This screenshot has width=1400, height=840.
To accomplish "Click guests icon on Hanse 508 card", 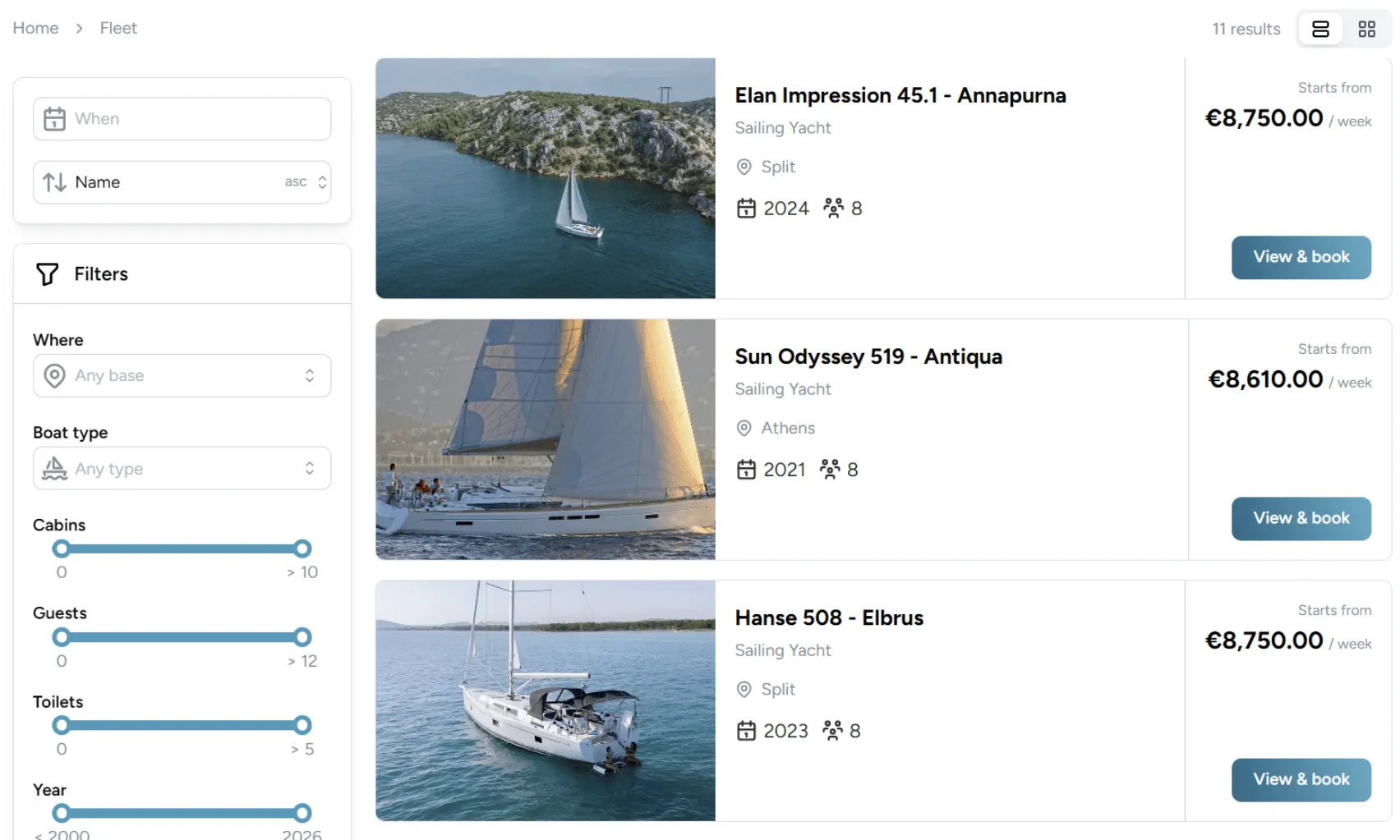I will point(832,731).
